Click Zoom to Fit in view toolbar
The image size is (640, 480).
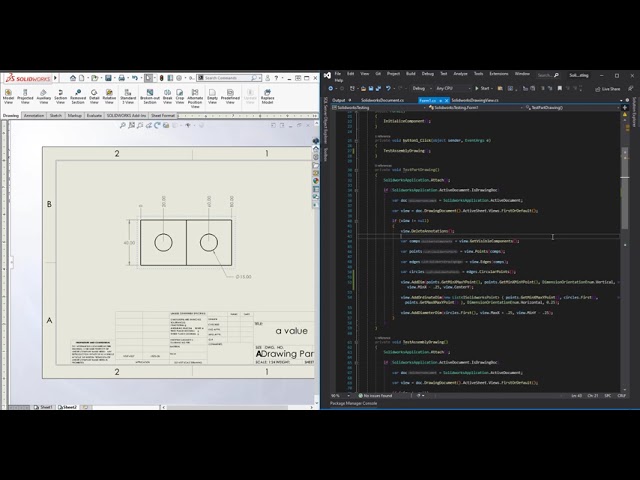click(x=122, y=126)
